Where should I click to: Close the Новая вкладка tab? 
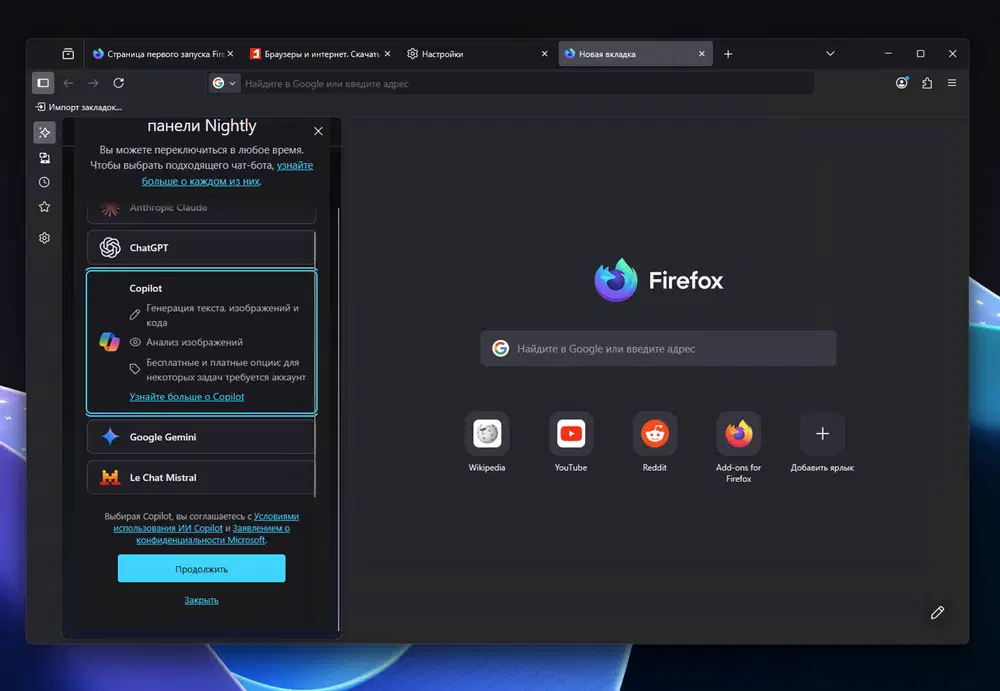(x=702, y=54)
